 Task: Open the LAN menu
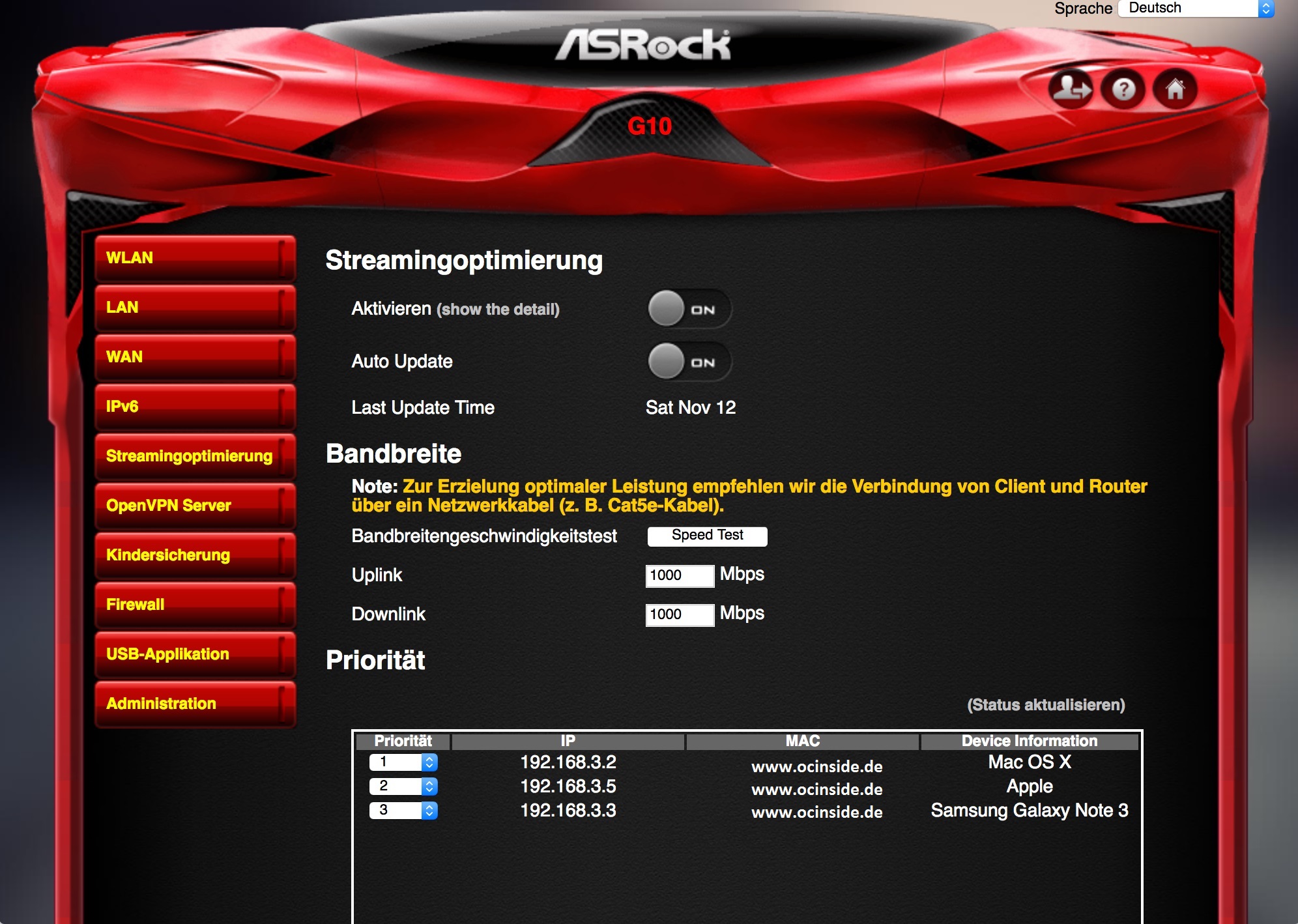coord(195,308)
